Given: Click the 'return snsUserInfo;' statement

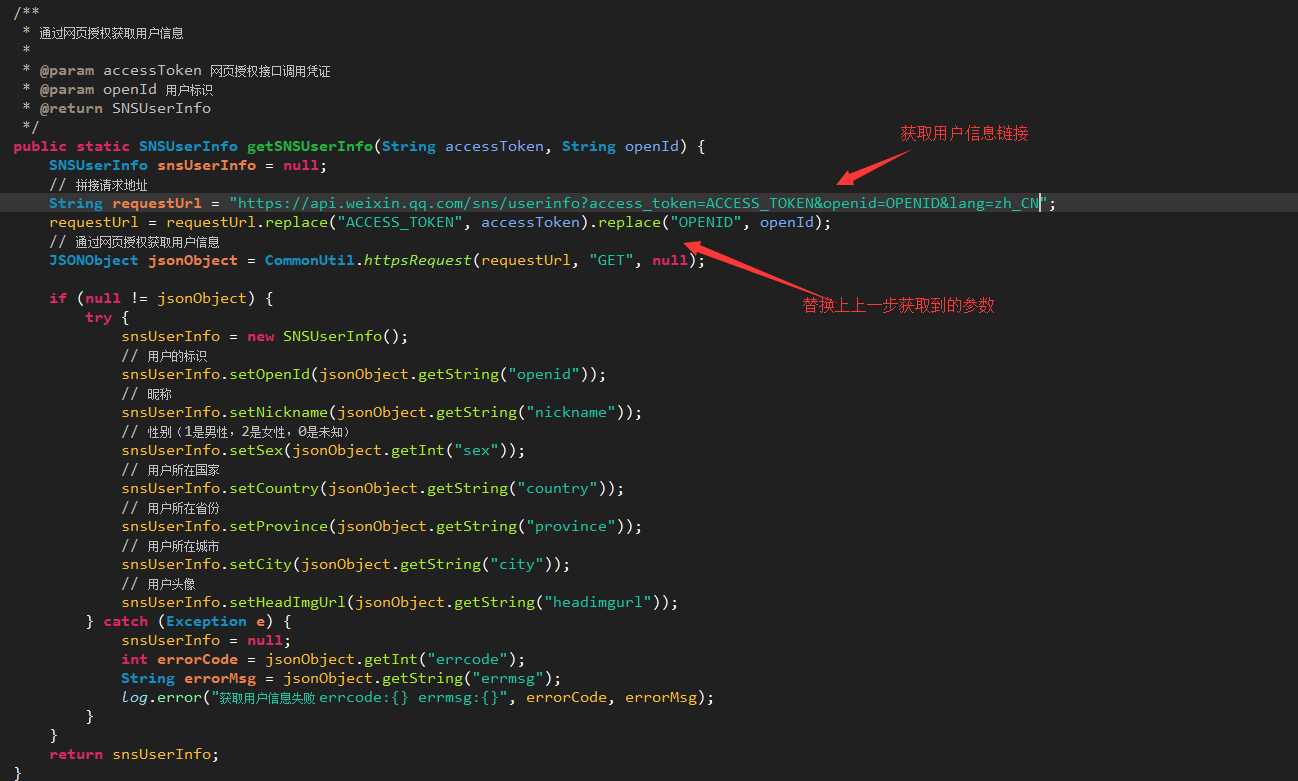Looking at the screenshot, I should tap(134, 754).
